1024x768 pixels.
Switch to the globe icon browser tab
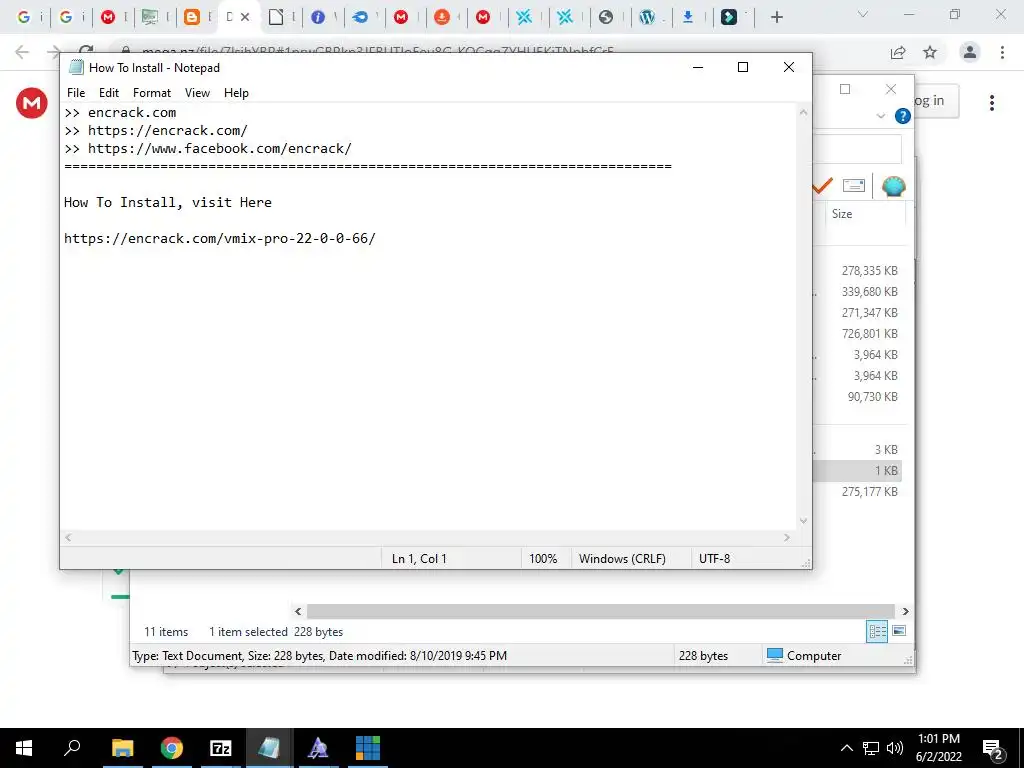606,17
